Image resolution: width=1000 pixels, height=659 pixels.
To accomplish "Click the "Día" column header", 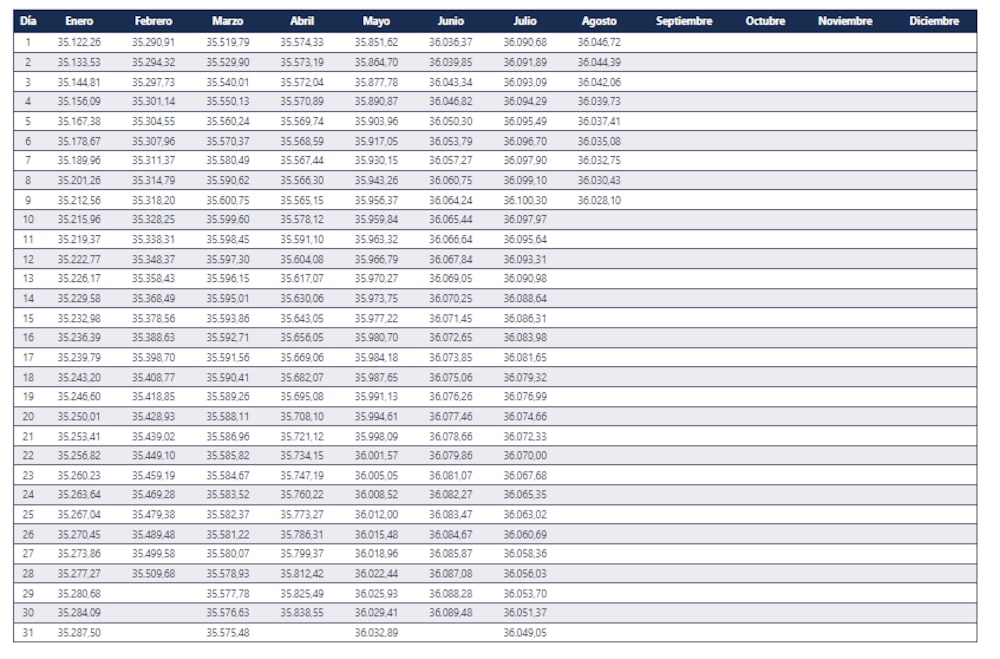I will click(28, 21).
